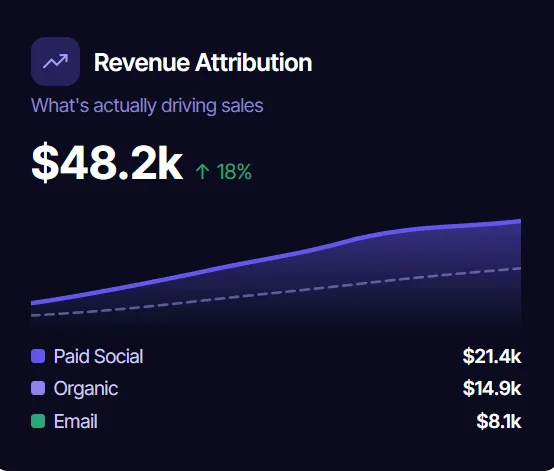Click the Organic legend label
554x471 pixels.
[x=86, y=389]
